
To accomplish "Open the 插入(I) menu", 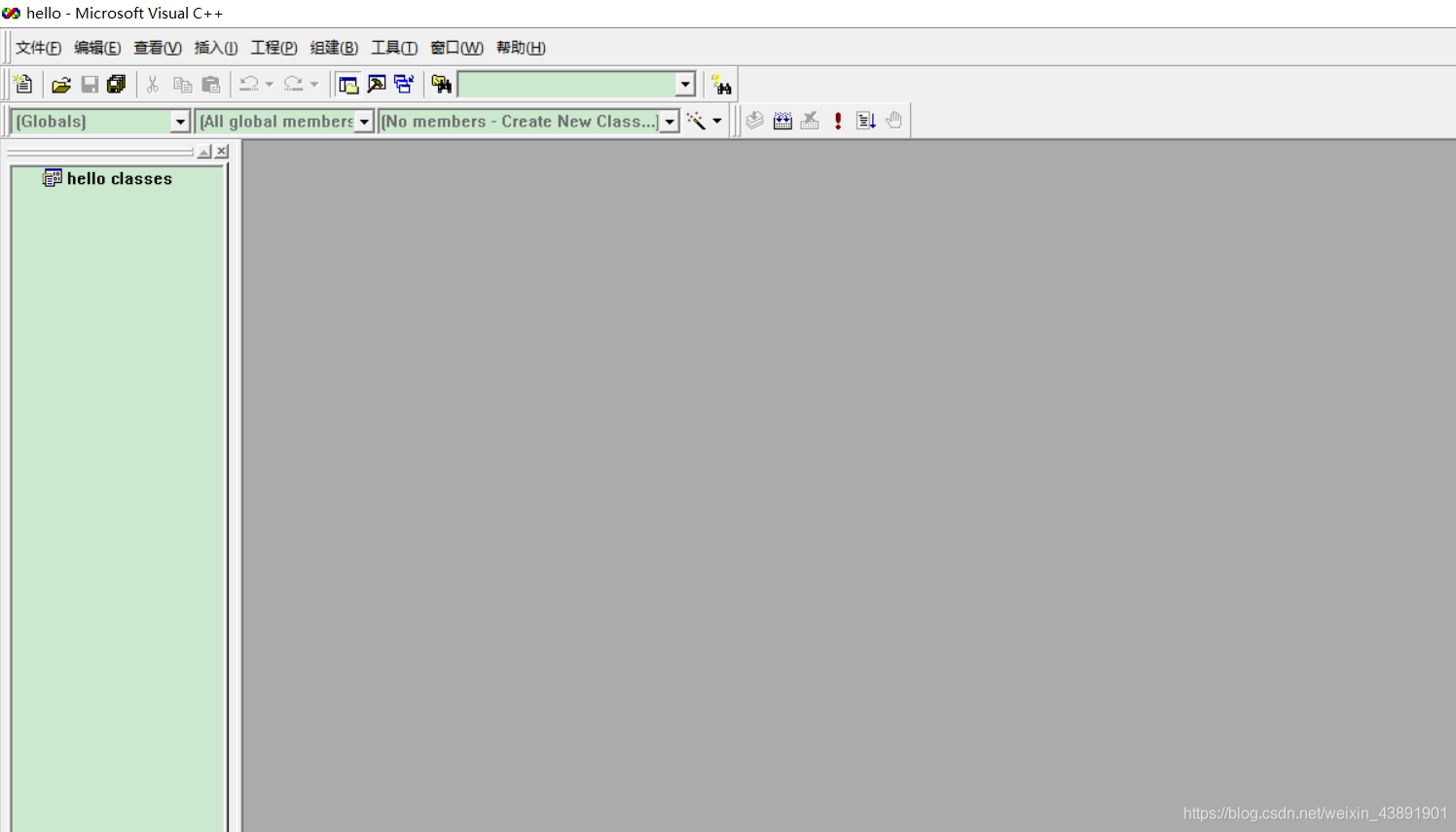I will (216, 48).
